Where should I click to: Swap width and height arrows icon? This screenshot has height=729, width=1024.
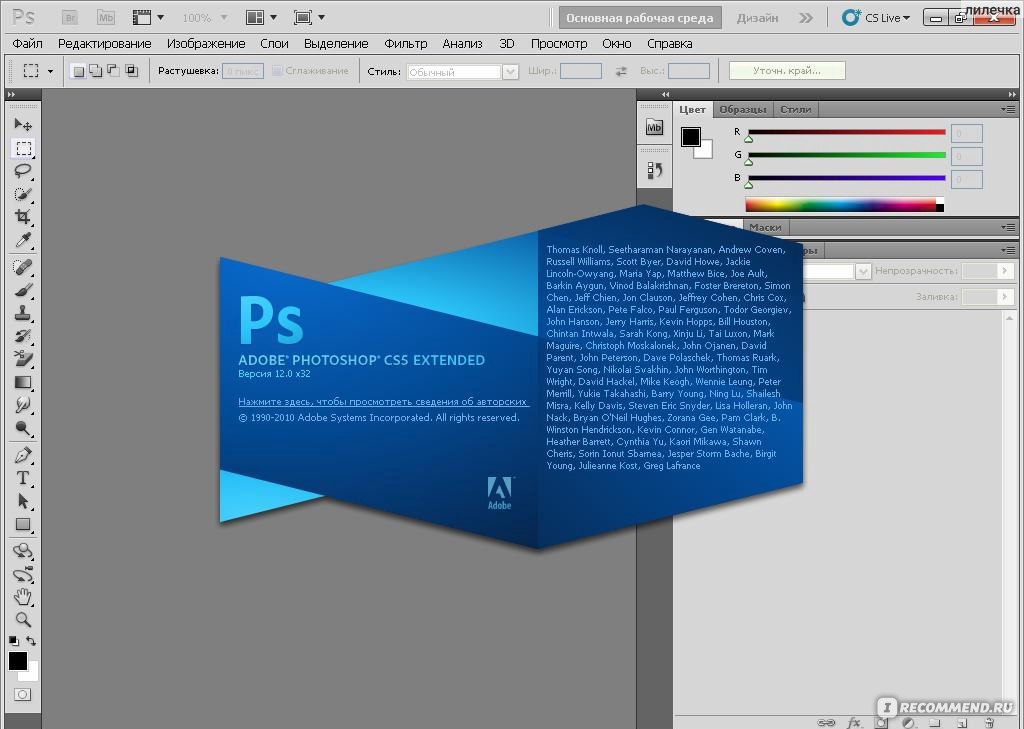621,71
